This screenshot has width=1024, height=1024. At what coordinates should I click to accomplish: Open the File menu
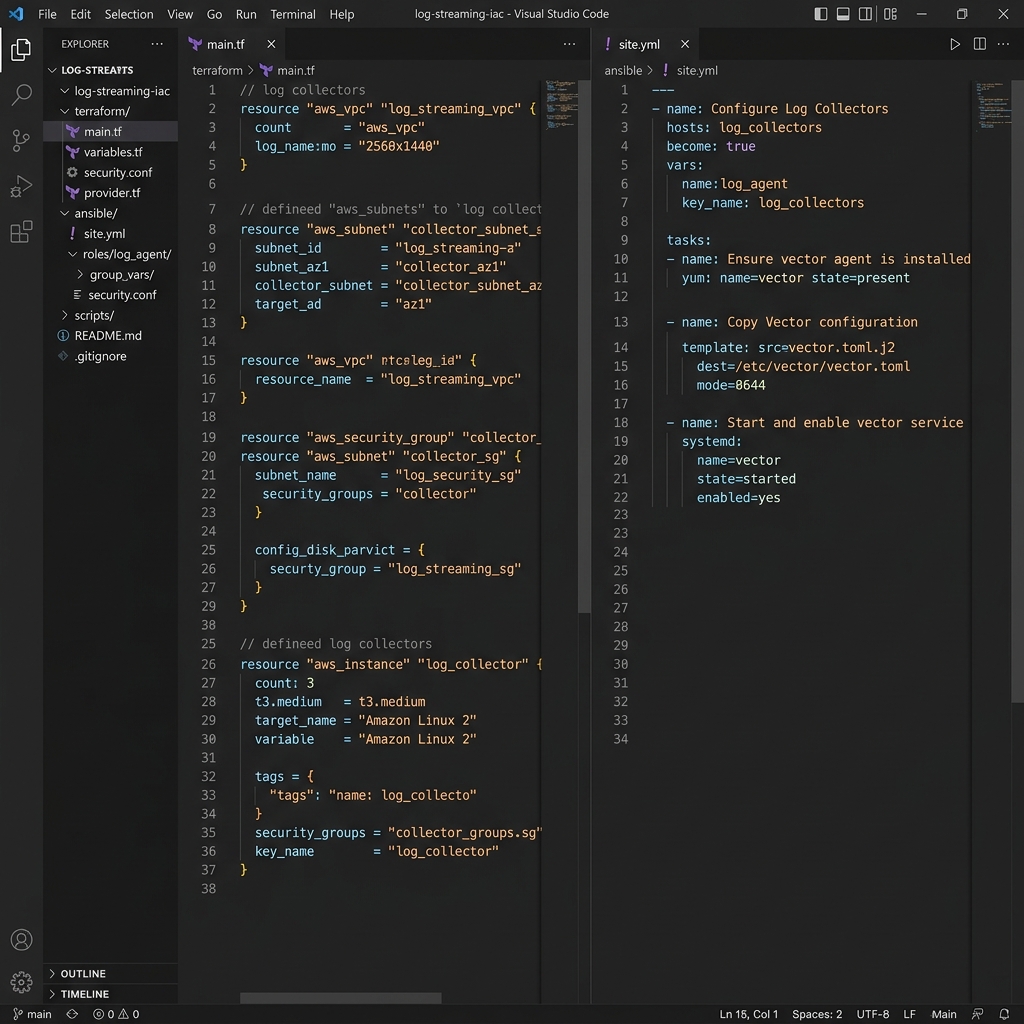pos(47,14)
